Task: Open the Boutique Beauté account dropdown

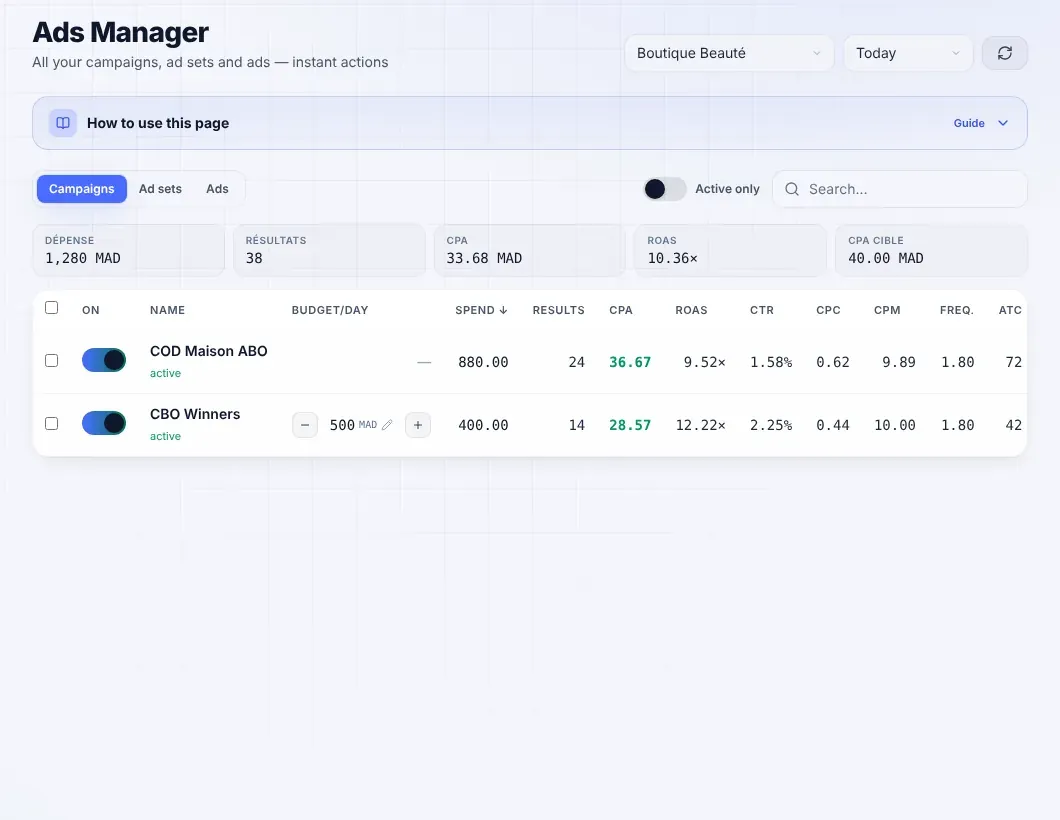Action: [x=729, y=53]
